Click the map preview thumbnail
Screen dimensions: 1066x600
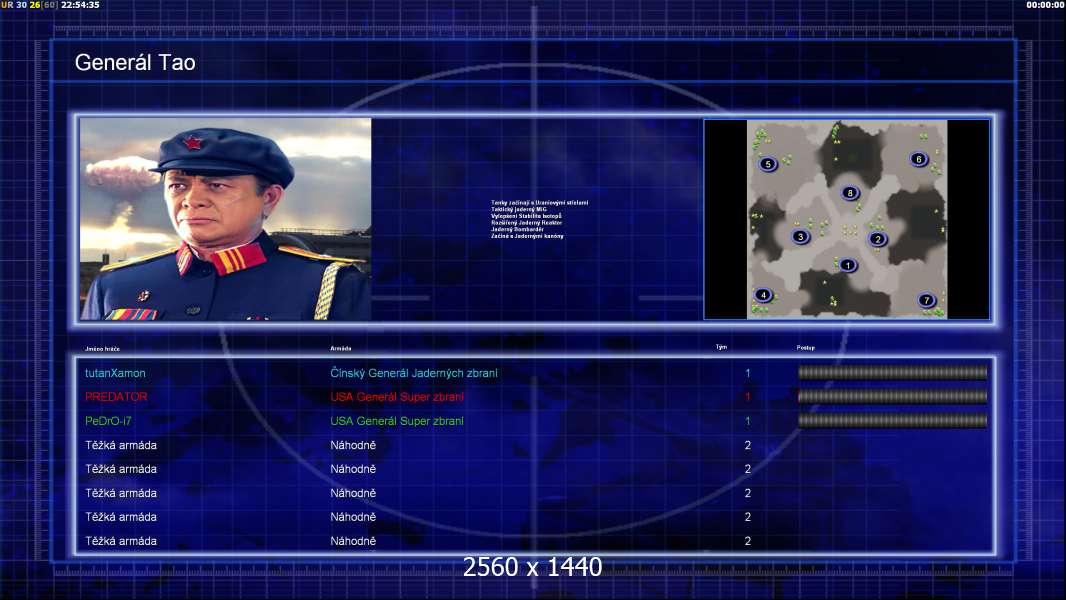click(x=847, y=219)
